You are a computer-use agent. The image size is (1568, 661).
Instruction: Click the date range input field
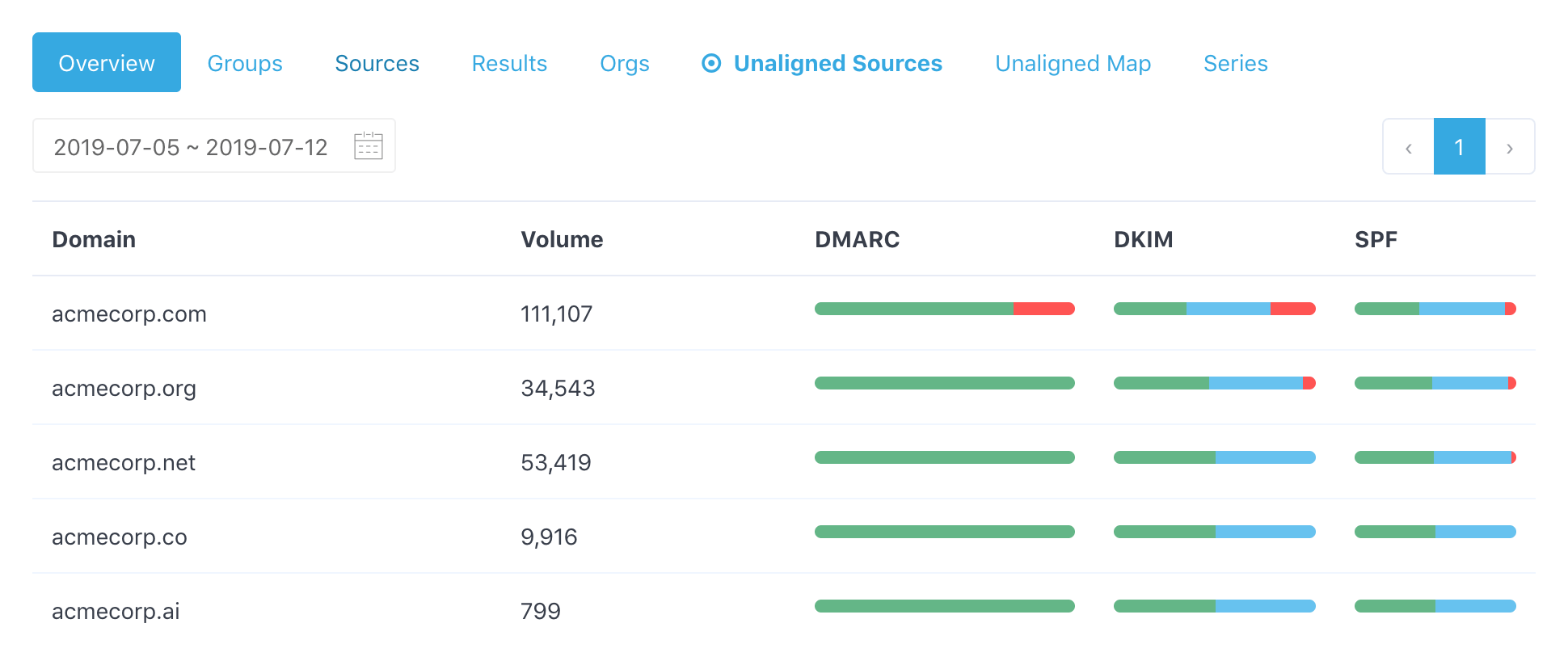pyautogui.click(x=191, y=147)
